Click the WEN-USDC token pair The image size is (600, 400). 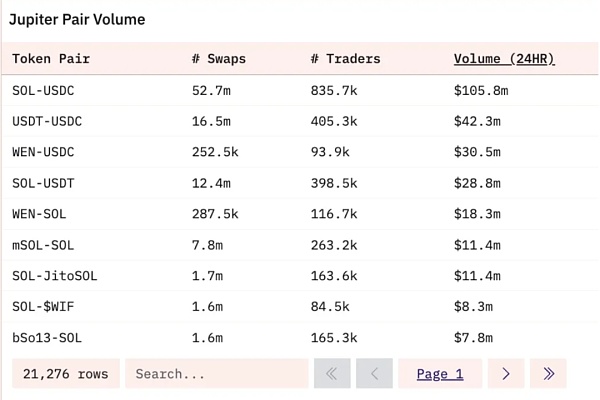point(43,152)
